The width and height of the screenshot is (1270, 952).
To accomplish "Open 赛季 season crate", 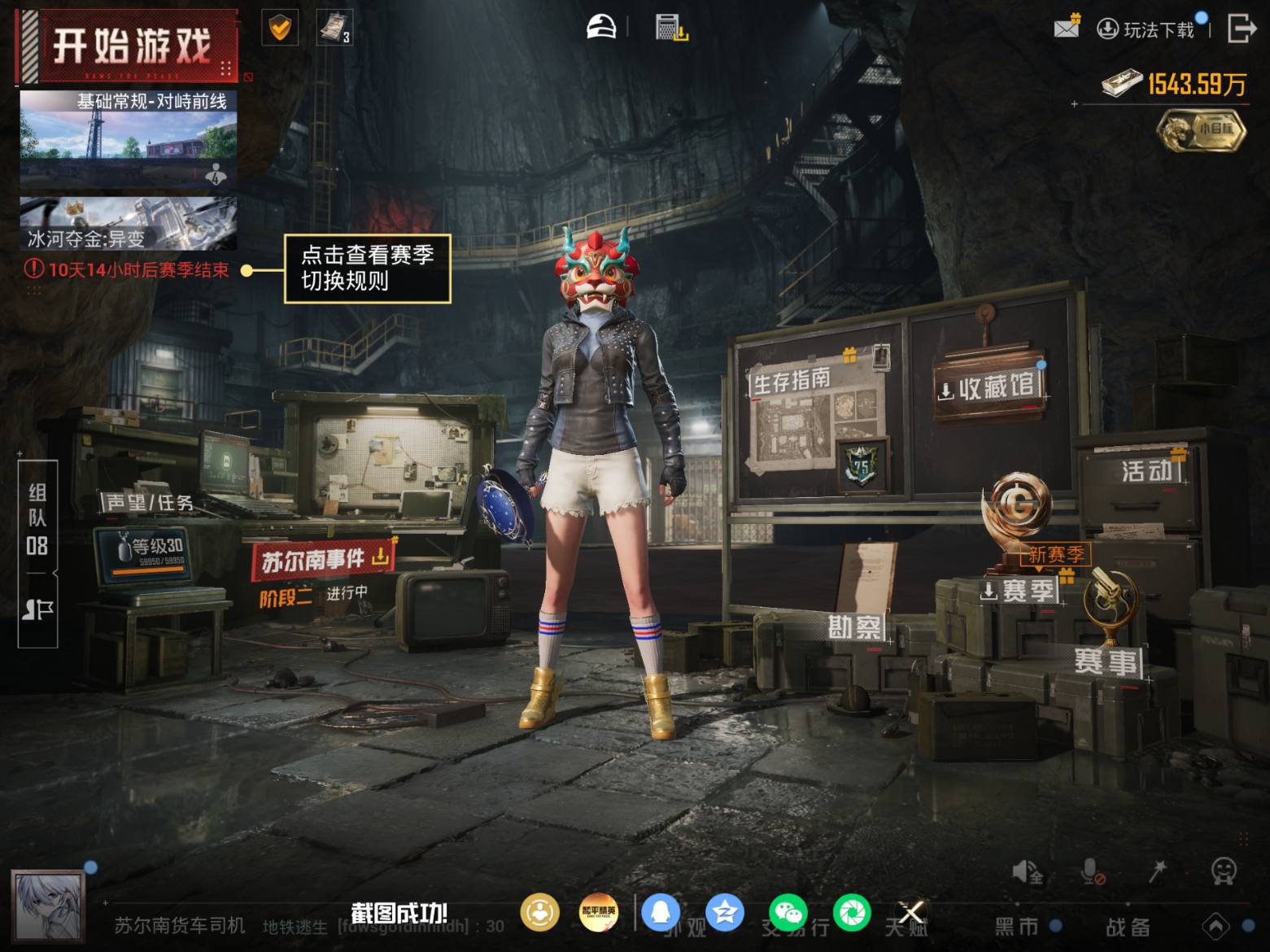I will (1019, 592).
